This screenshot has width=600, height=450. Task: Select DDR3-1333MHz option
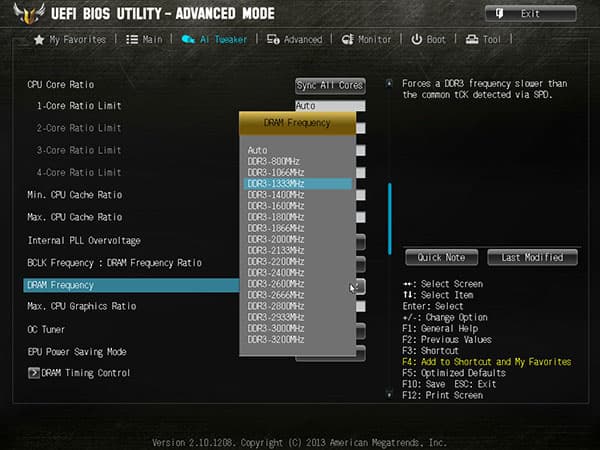(298, 184)
